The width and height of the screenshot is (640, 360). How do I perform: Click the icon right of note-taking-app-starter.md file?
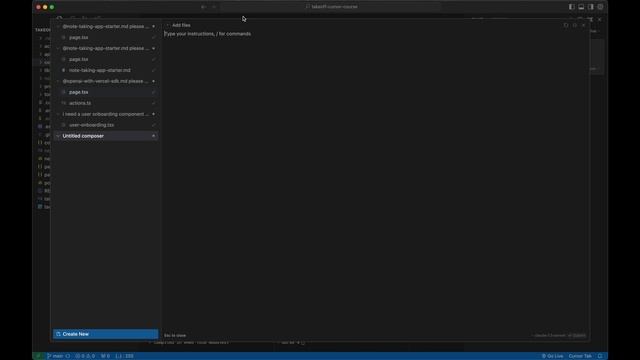click(154, 70)
